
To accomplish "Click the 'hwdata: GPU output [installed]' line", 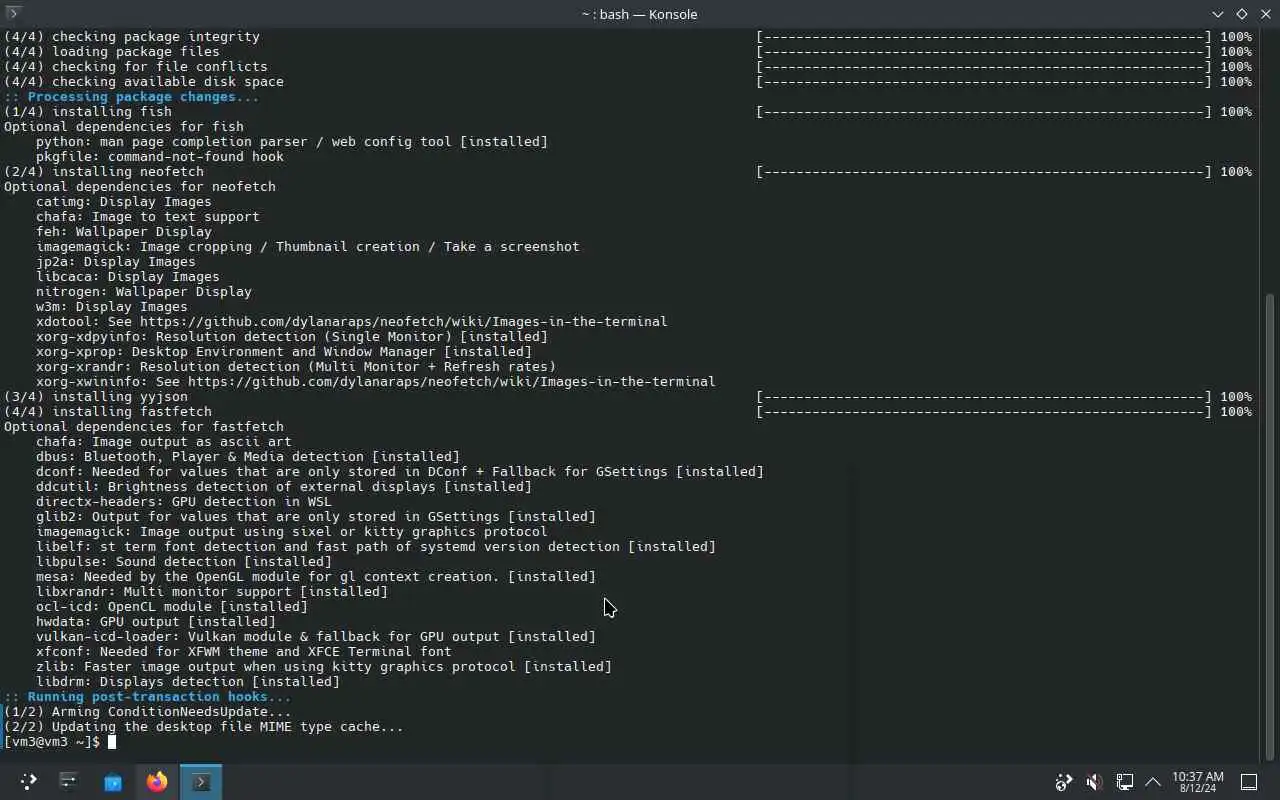I will [156, 622].
